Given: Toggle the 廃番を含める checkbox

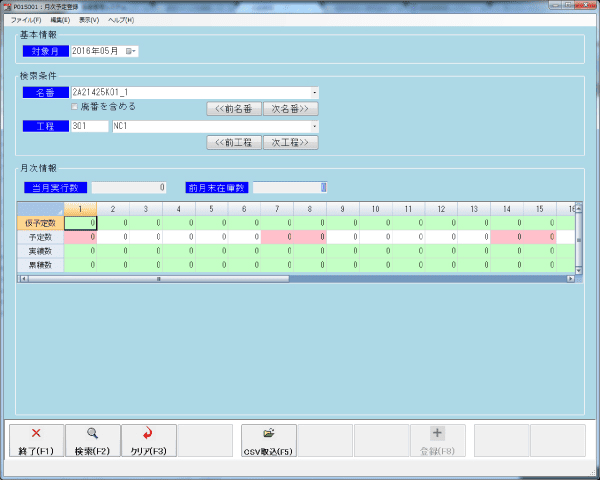Looking at the screenshot, I should (x=75, y=106).
